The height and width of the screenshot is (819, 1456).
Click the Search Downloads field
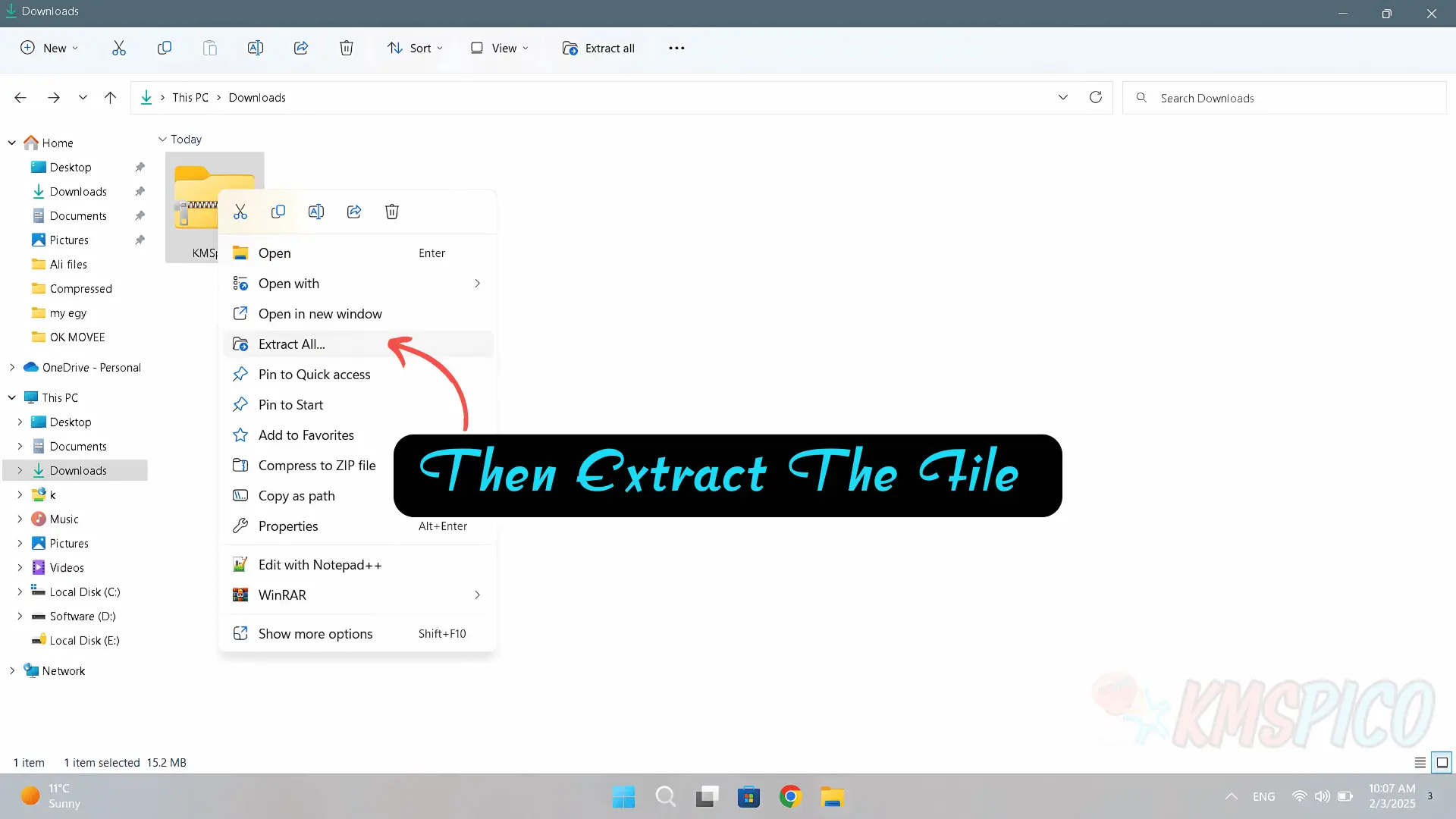[x=1285, y=98]
